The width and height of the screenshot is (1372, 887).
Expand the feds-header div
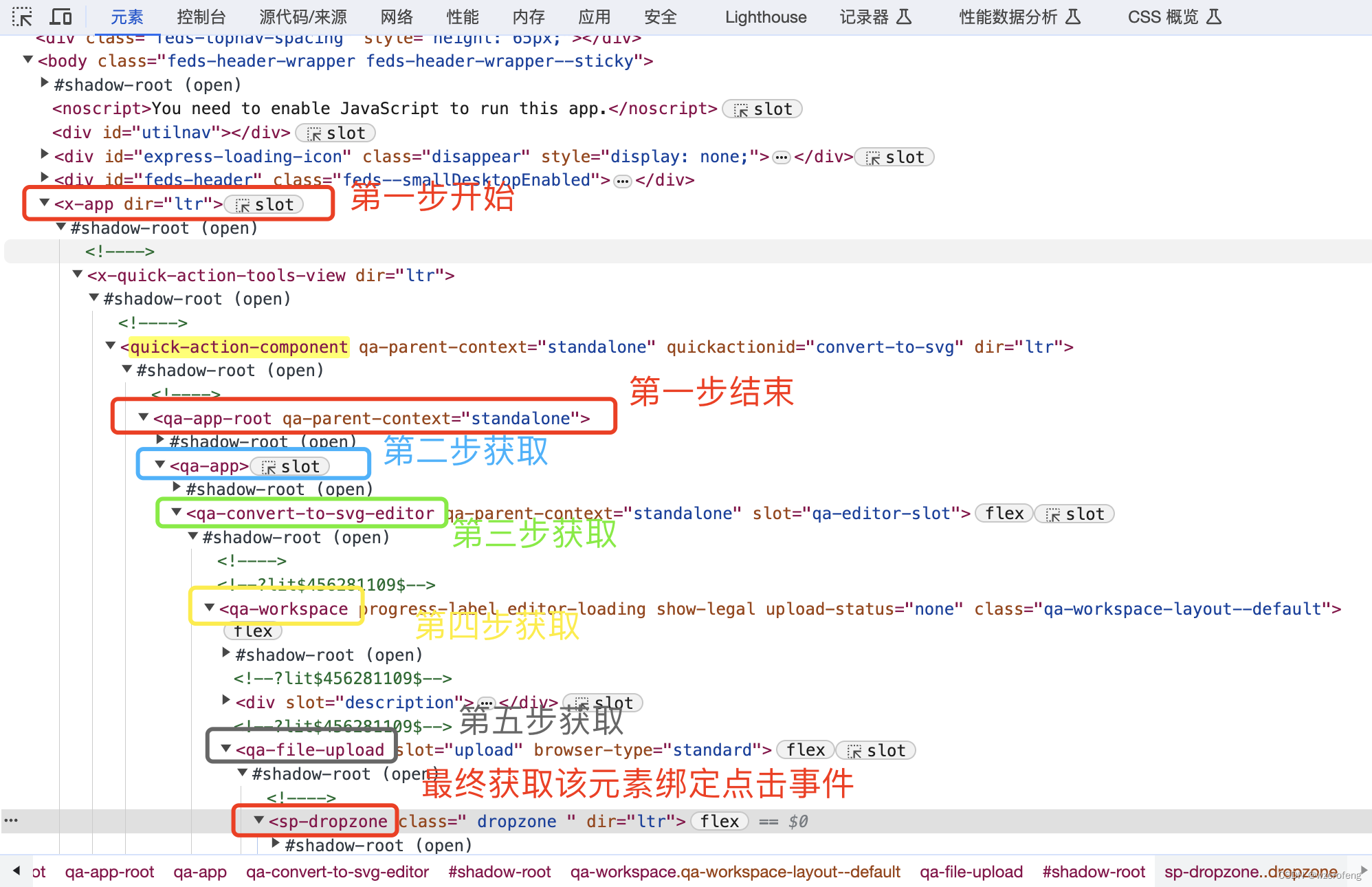point(45,178)
